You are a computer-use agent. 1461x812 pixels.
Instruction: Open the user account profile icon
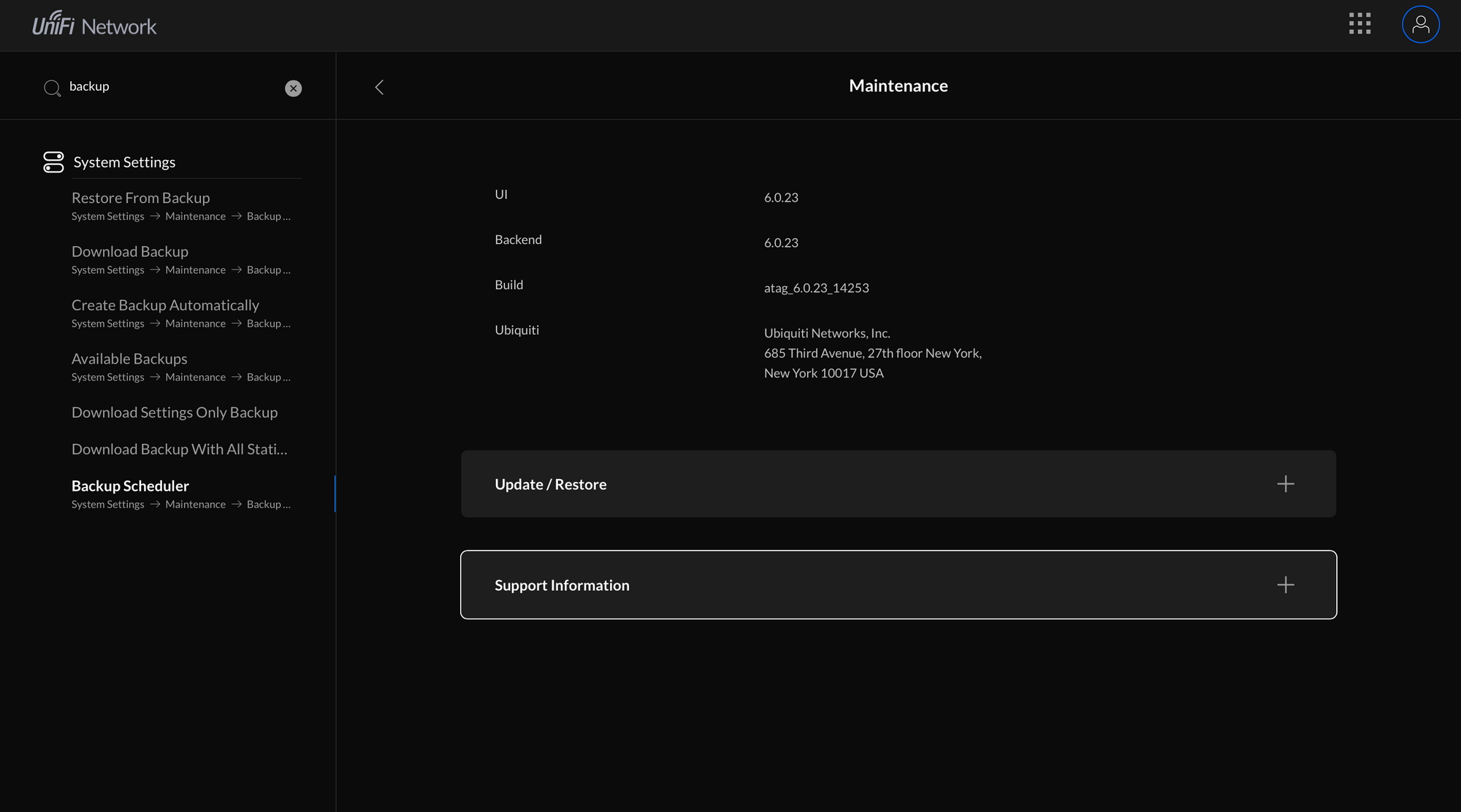(1420, 25)
